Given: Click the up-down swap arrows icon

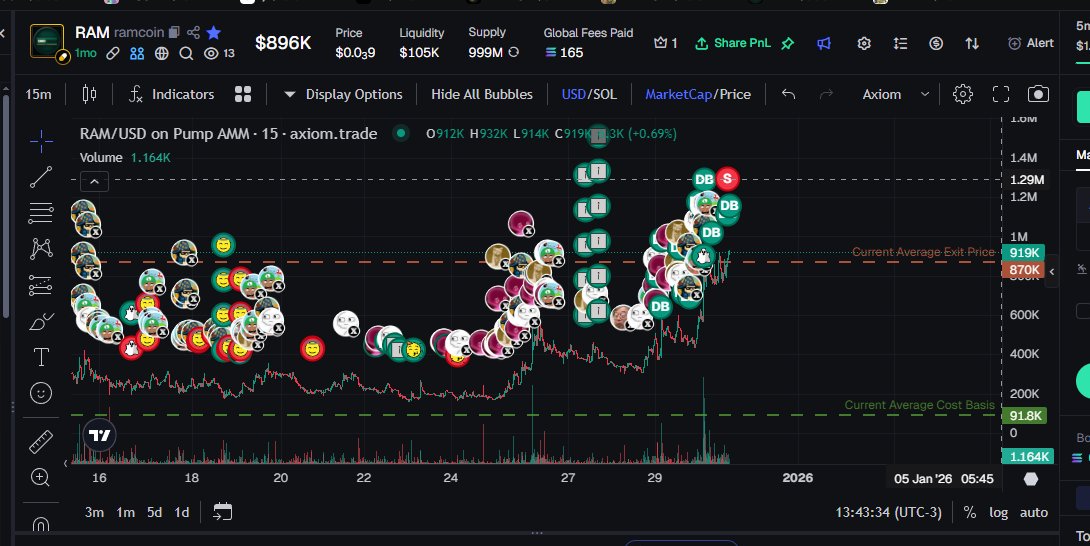Looking at the screenshot, I should coord(973,43).
